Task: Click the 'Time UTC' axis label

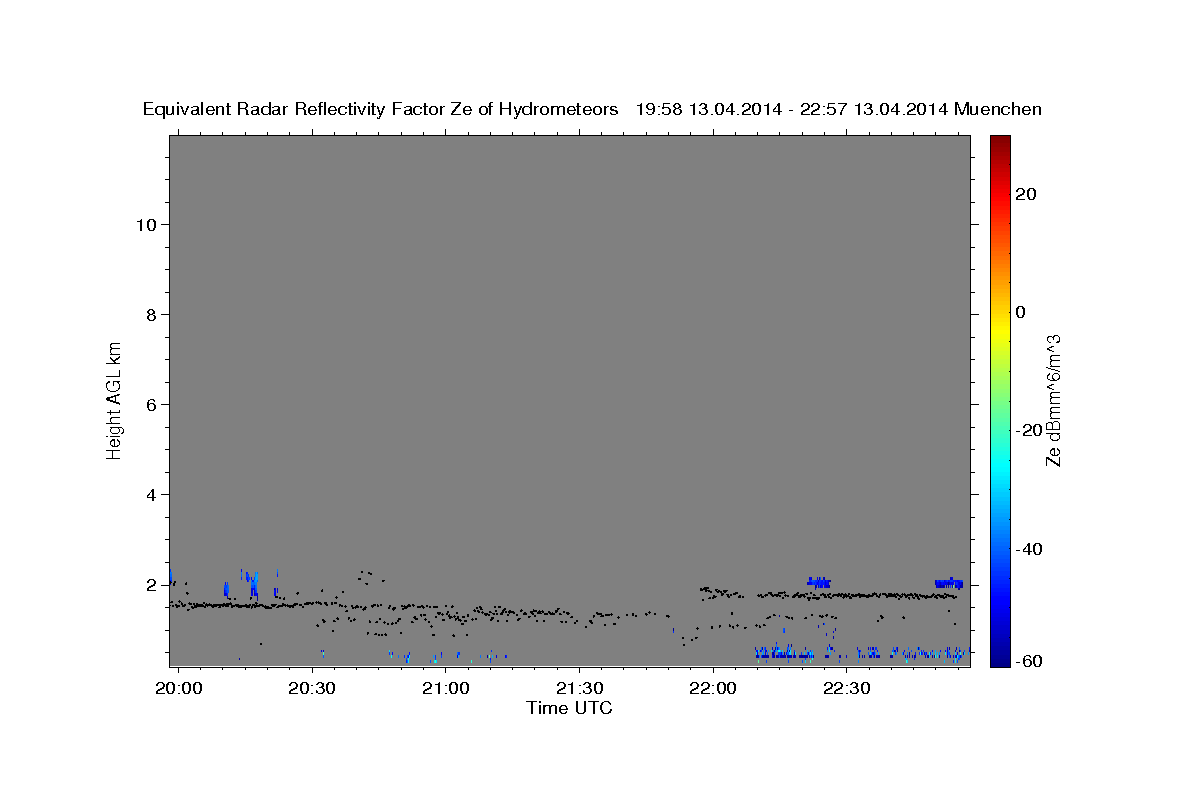Action: pos(569,708)
